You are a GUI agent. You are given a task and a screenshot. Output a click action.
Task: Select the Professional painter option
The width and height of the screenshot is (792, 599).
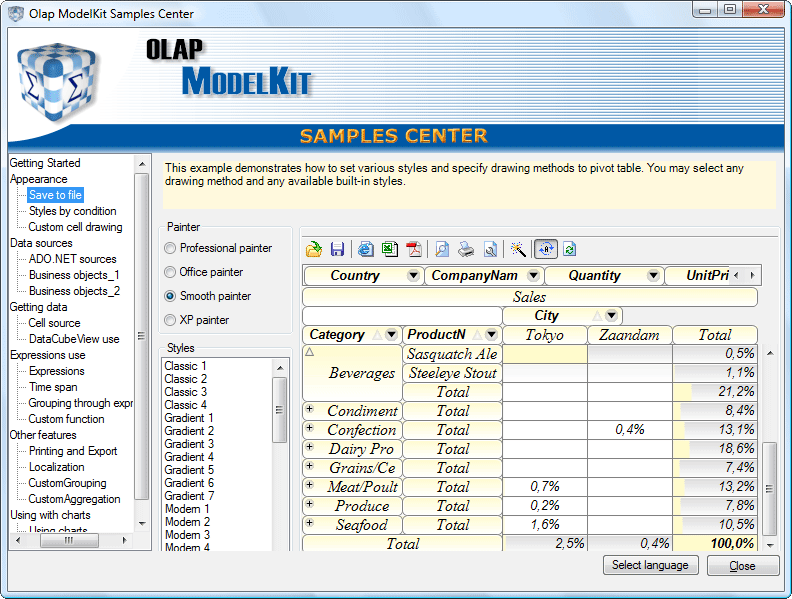170,248
